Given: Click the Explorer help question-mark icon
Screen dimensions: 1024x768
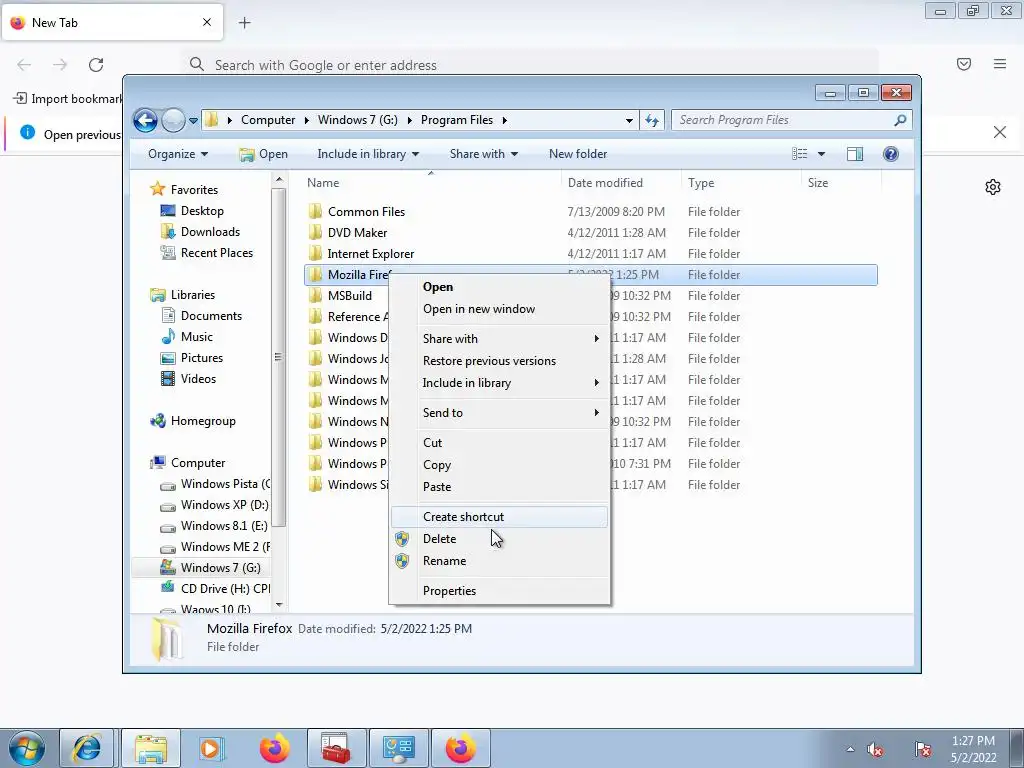Looking at the screenshot, I should [x=891, y=154].
